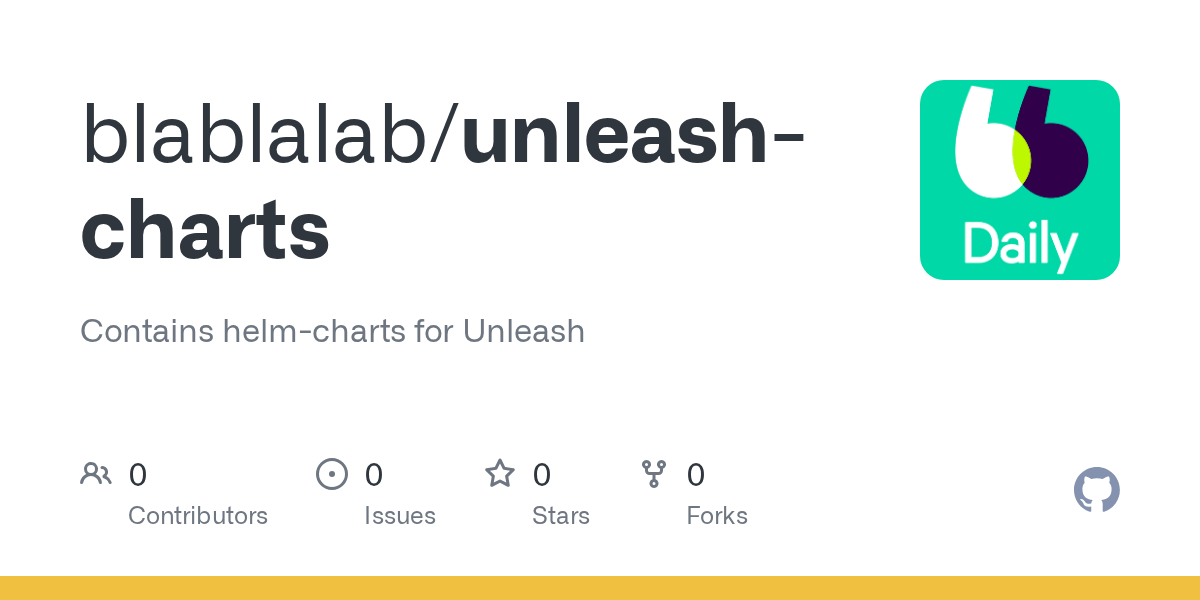Click the issues count of 0
Viewport: 1200px width, 600px height.
373,474
